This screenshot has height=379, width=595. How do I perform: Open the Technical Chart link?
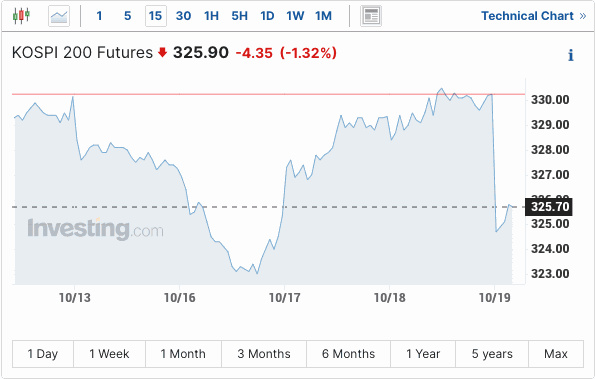tap(534, 16)
